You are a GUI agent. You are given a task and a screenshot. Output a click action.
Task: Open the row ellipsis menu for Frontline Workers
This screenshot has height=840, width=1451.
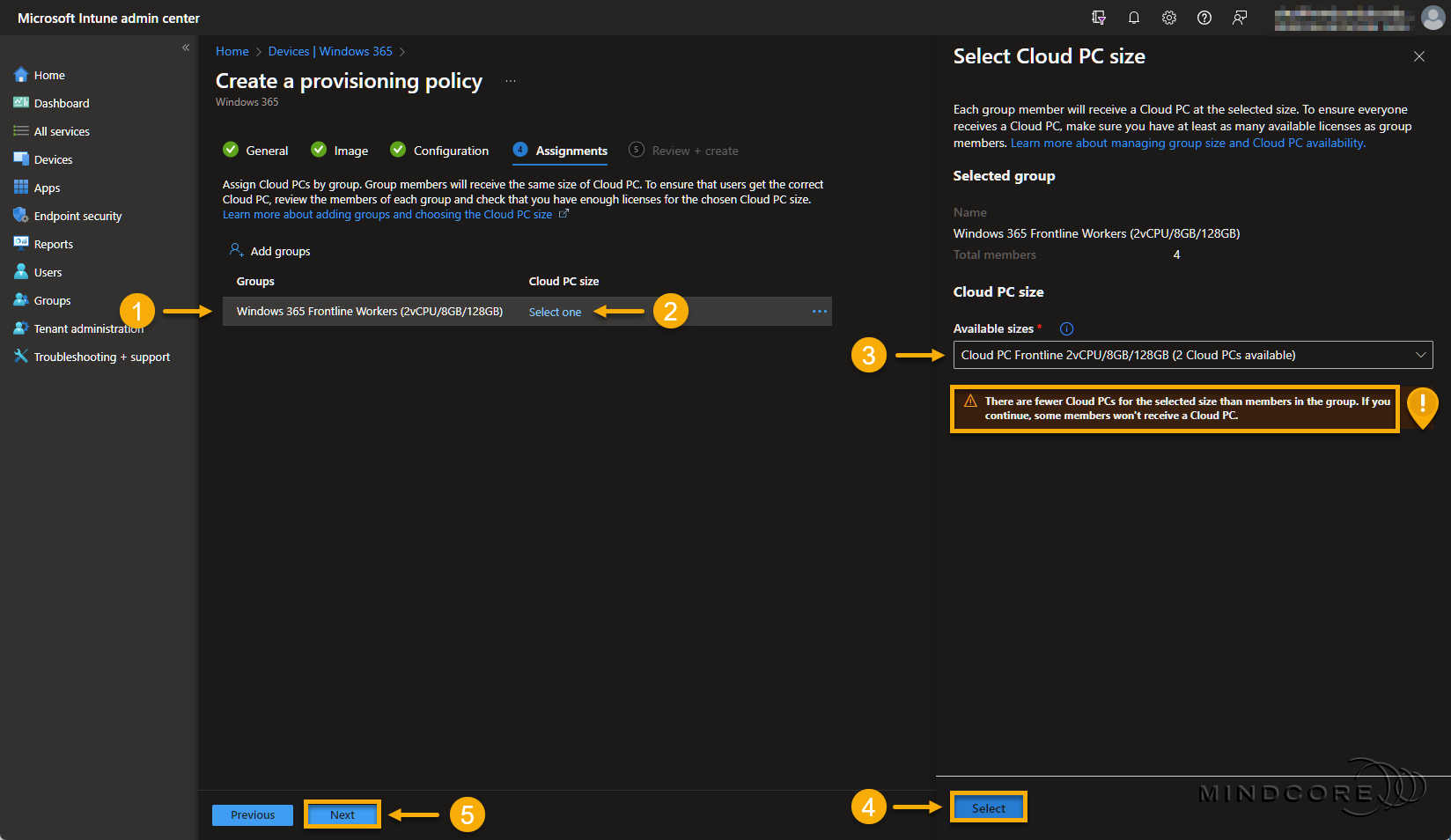(x=819, y=312)
